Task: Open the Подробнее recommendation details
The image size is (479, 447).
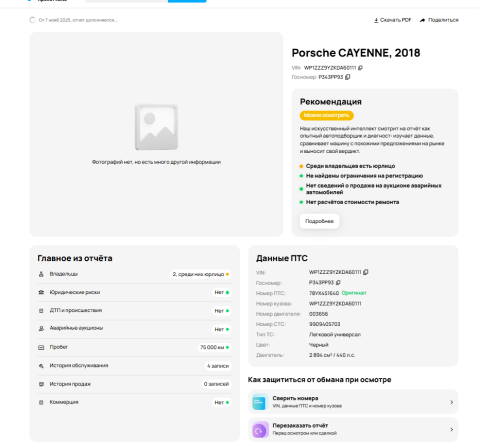Action: click(319, 221)
